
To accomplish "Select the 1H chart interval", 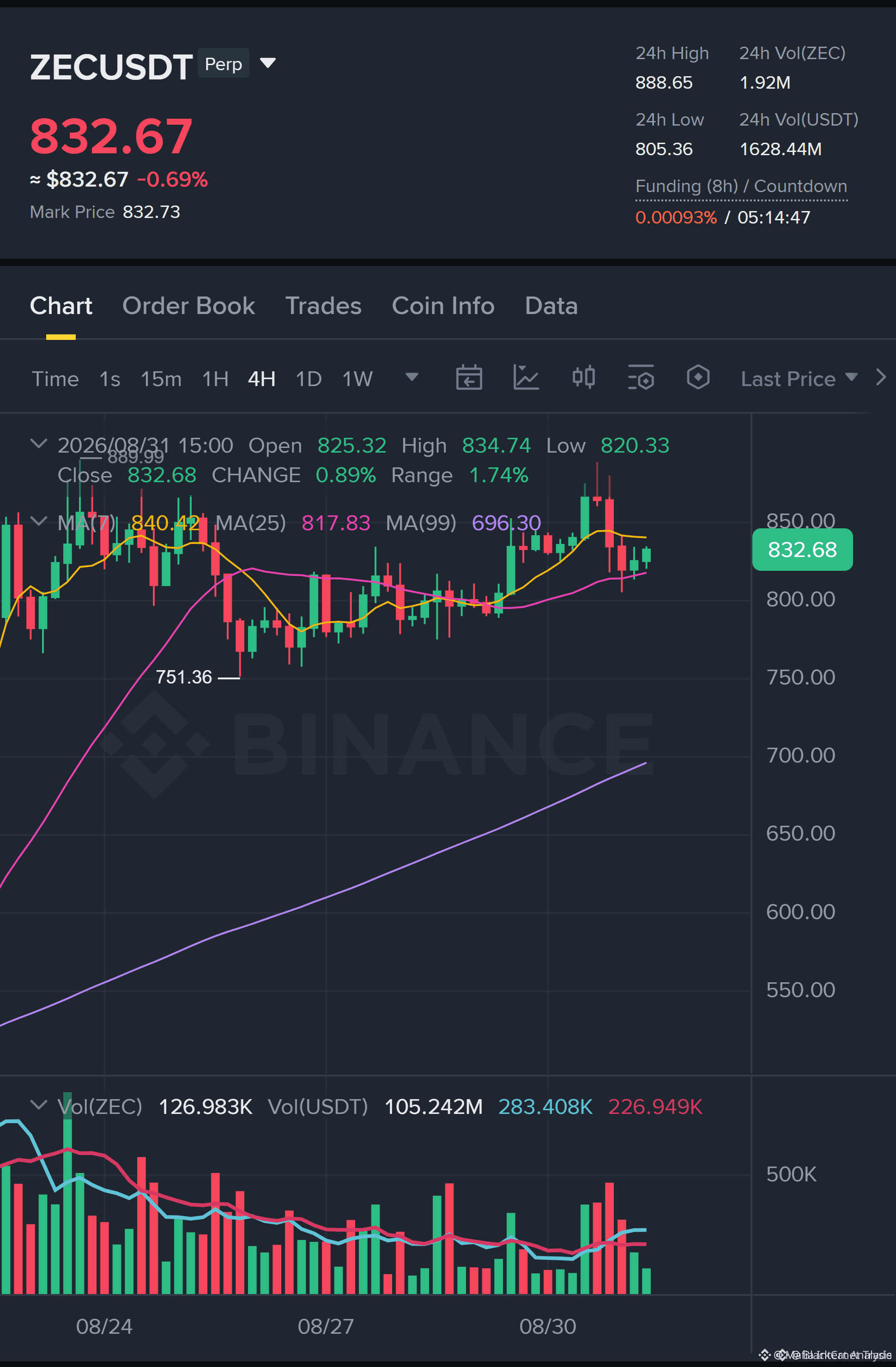I will tap(215, 379).
